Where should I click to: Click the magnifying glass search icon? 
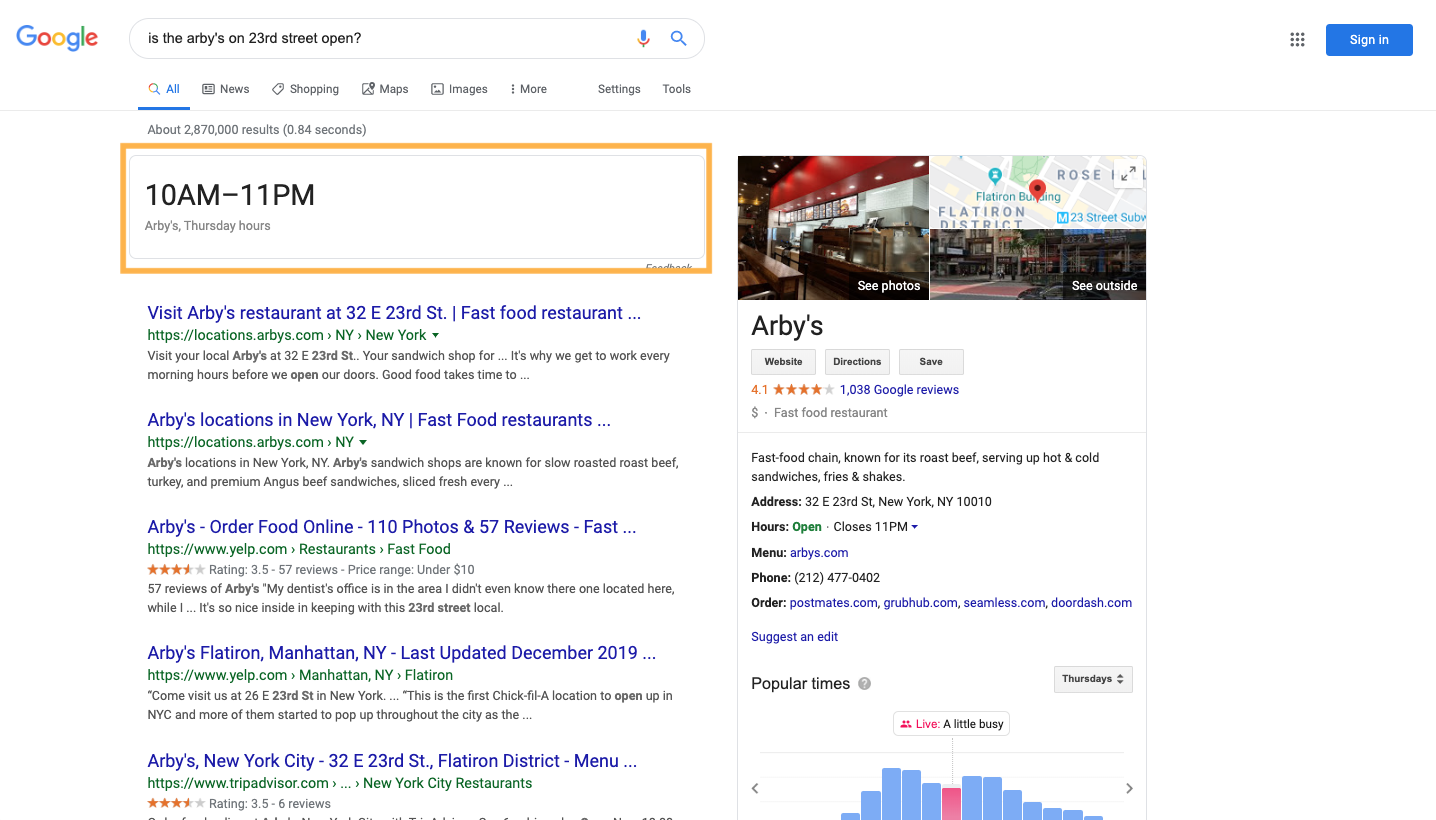tap(678, 38)
